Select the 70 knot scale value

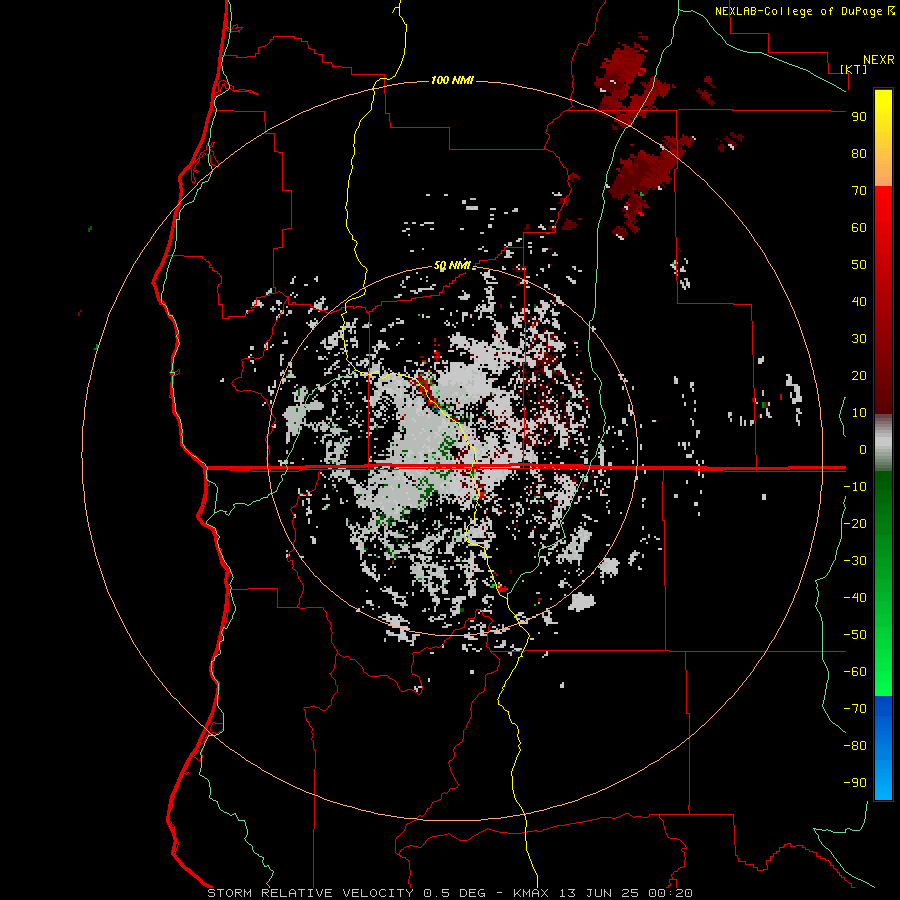tap(859, 191)
